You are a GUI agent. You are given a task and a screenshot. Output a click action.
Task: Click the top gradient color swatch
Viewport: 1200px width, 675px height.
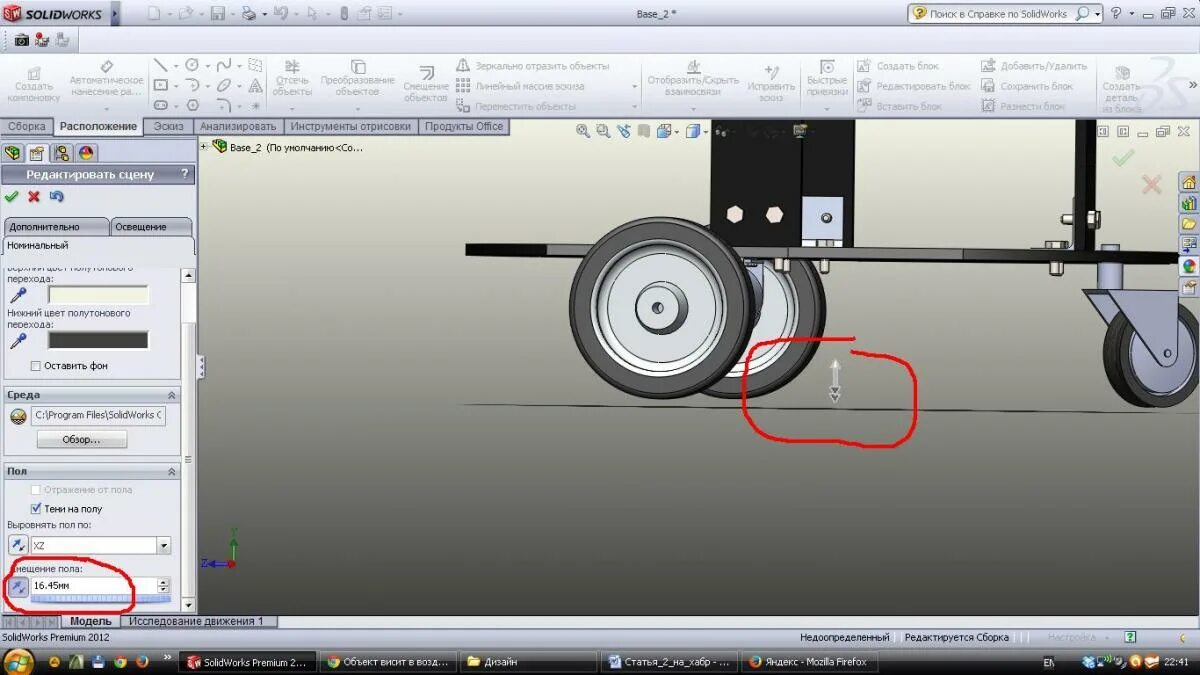[98, 295]
